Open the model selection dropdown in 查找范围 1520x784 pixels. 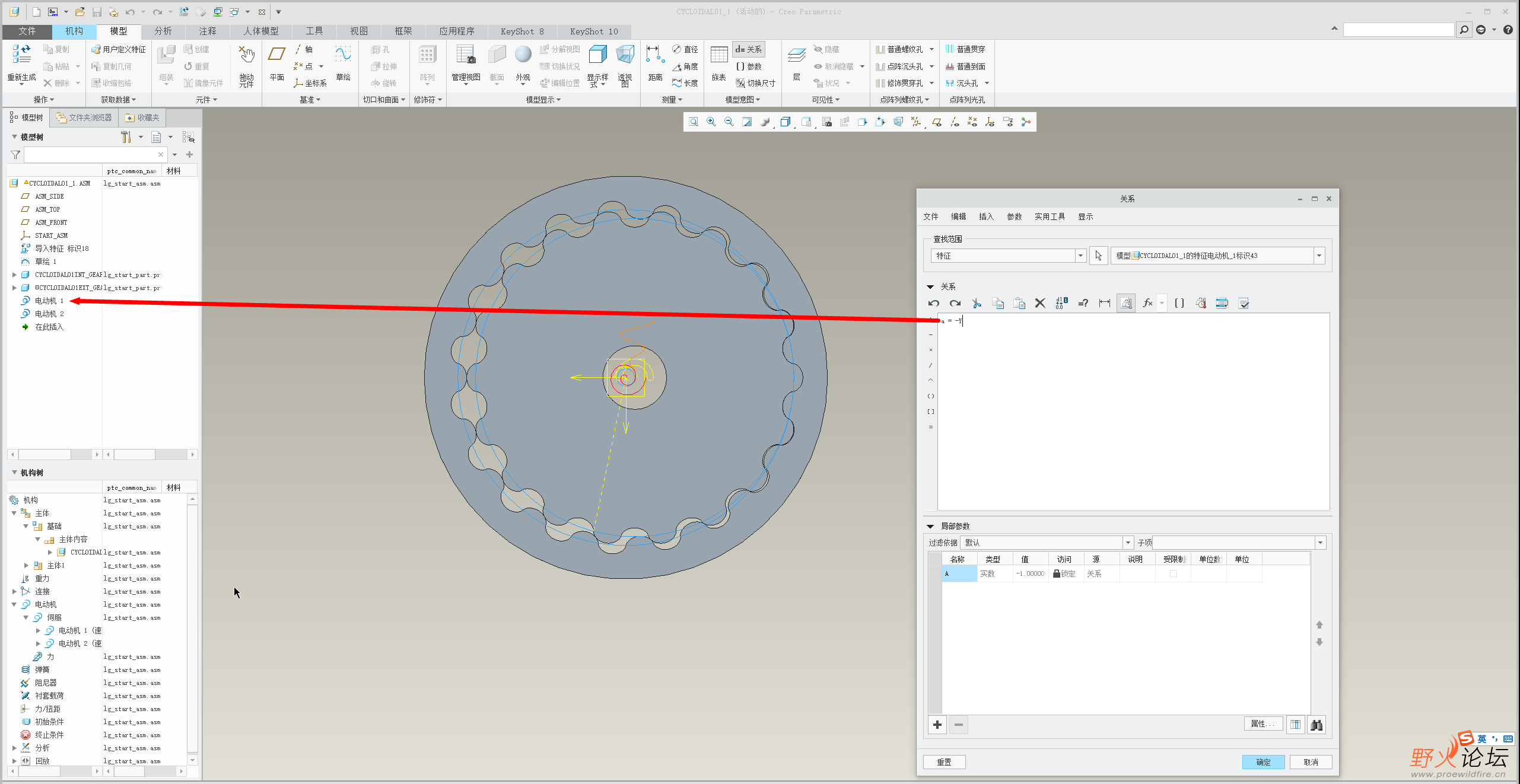(1319, 256)
